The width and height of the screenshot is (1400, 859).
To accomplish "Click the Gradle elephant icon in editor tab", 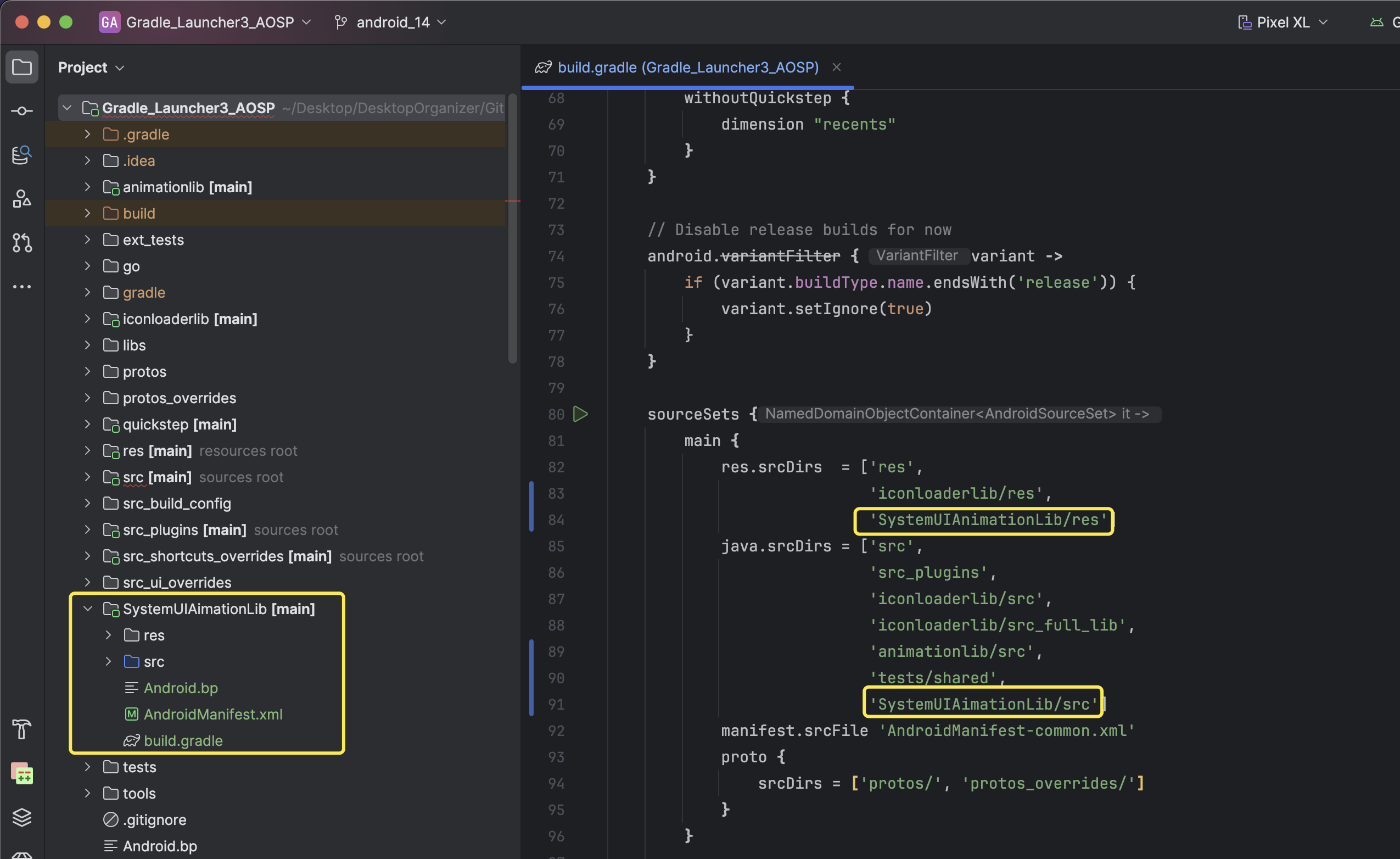I will pos(542,67).
